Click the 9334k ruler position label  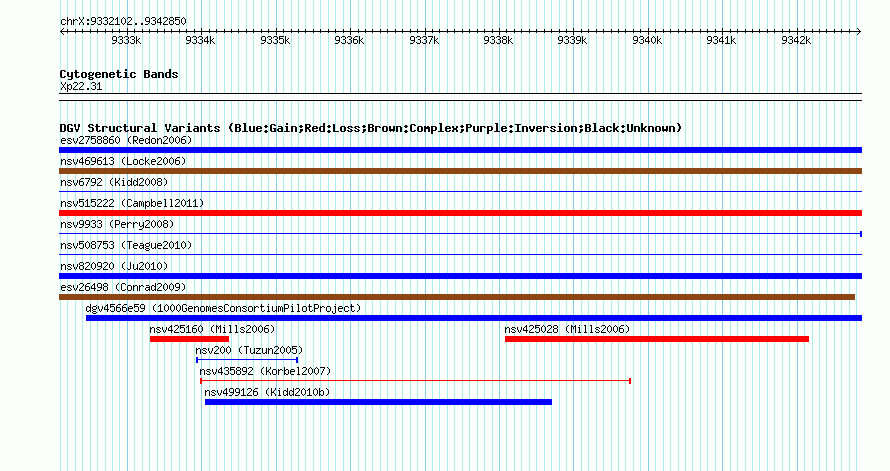(x=200, y=40)
